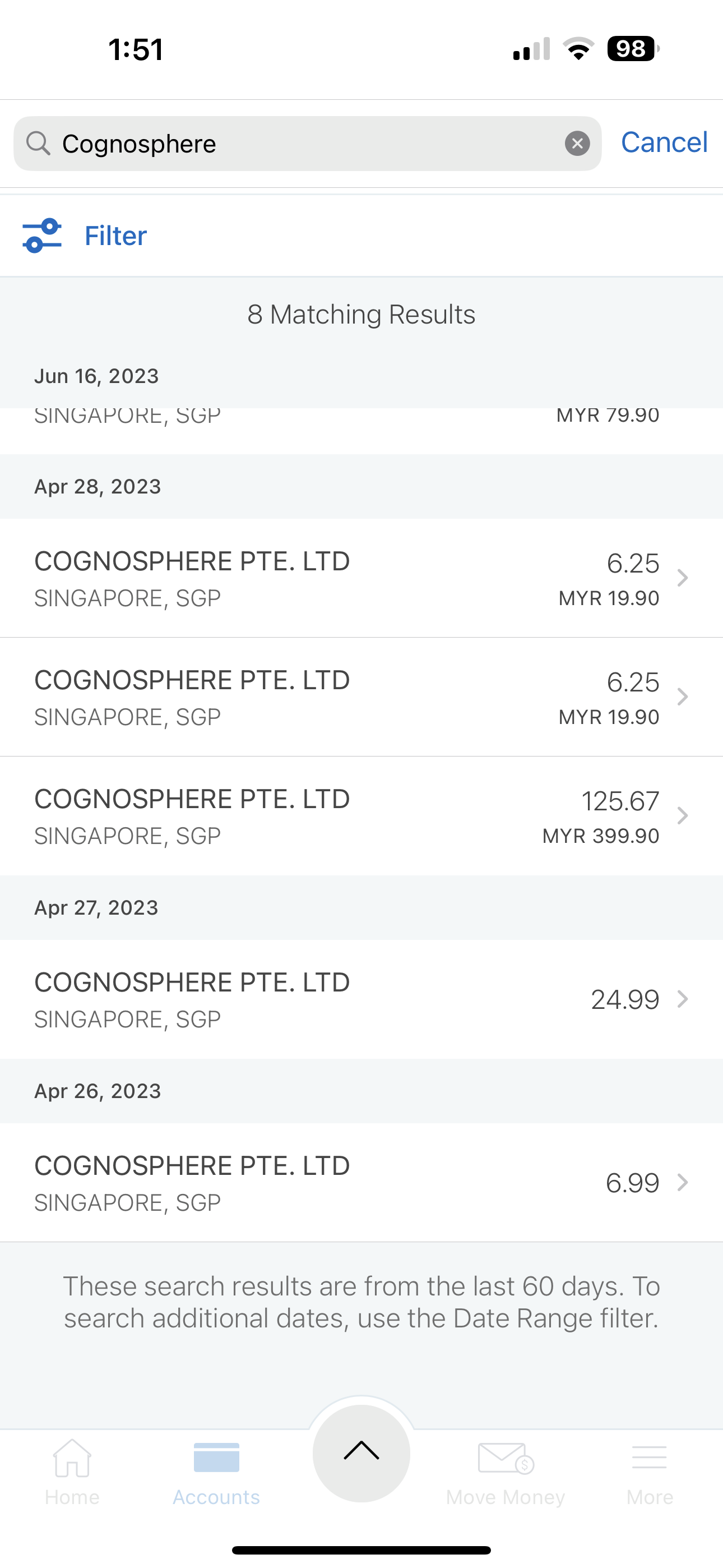Cancel the transaction search
Viewport: 723px width, 1568px height.
(x=664, y=142)
